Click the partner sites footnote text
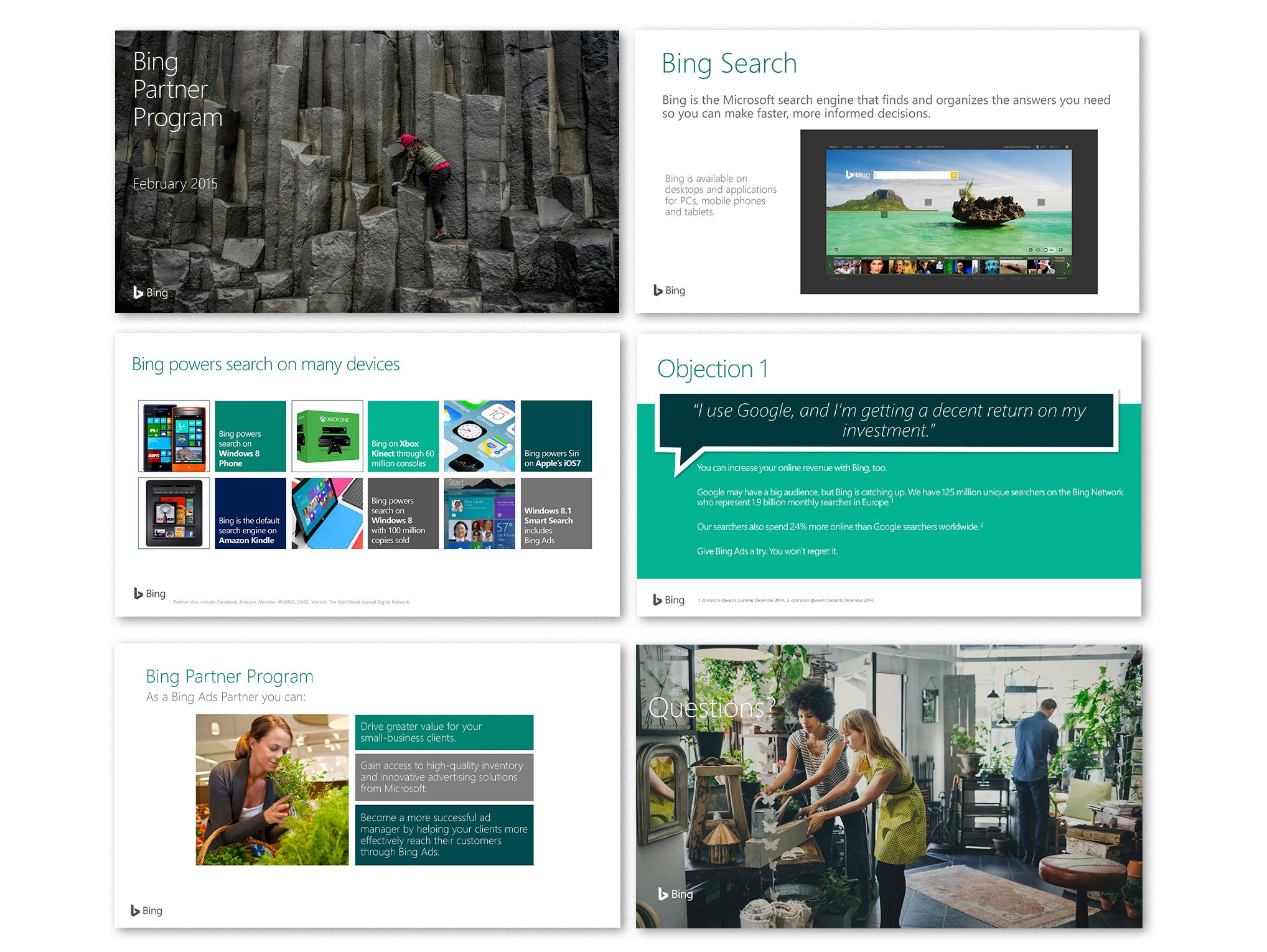This screenshot has height=952, width=1267. tap(291, 602)
